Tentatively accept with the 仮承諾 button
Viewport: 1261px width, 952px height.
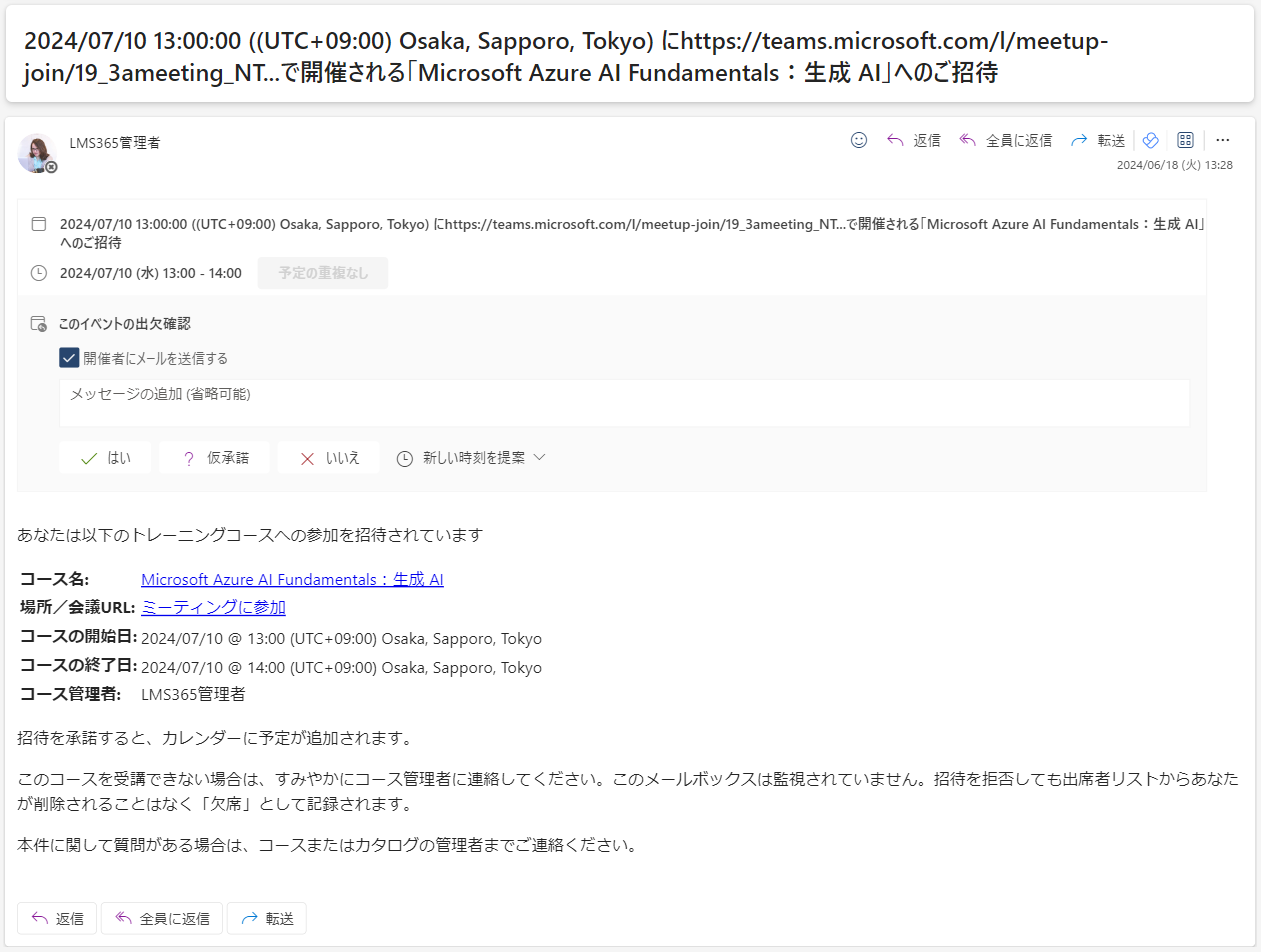coord(215,458)
